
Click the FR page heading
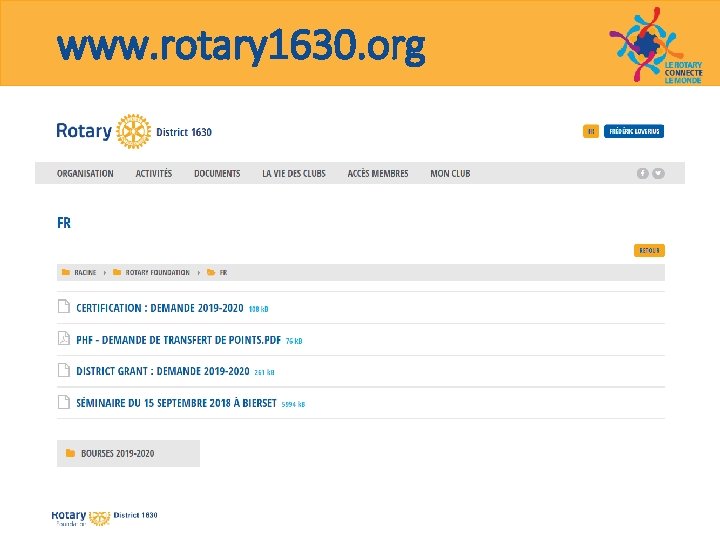[64, 223]
